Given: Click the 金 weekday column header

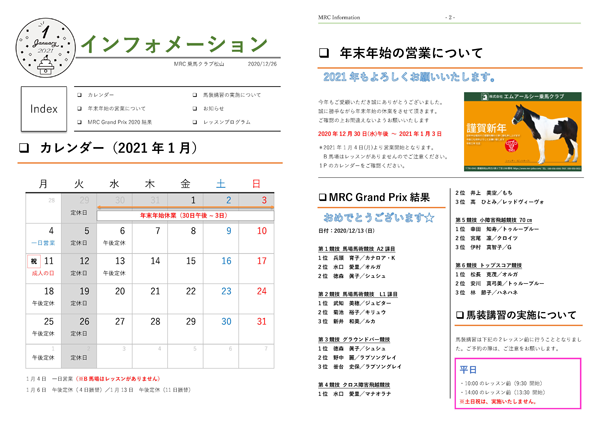Looking at the screenshot, I should (x=185, y=184).
